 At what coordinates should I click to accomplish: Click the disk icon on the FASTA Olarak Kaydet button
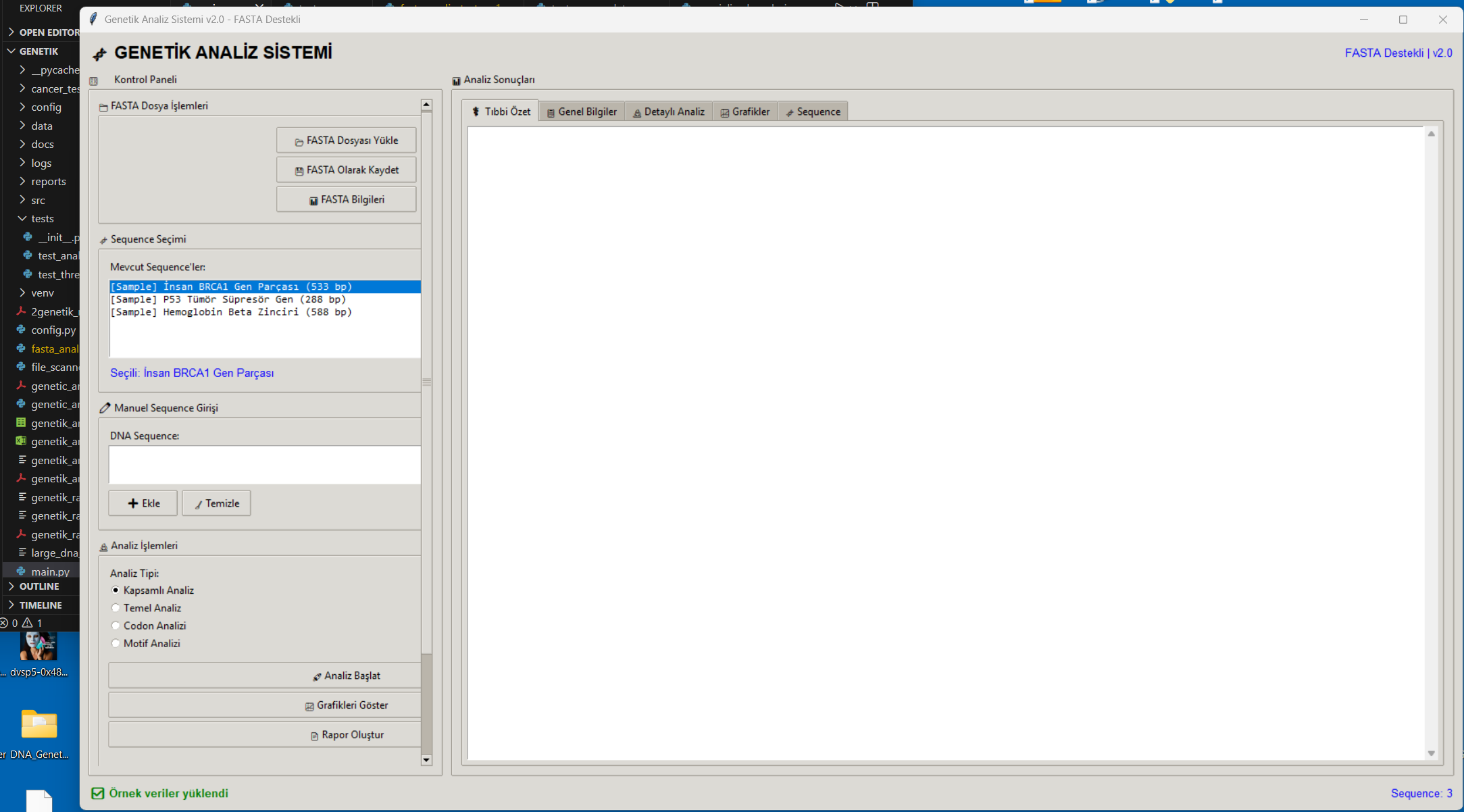coord(299,171)
